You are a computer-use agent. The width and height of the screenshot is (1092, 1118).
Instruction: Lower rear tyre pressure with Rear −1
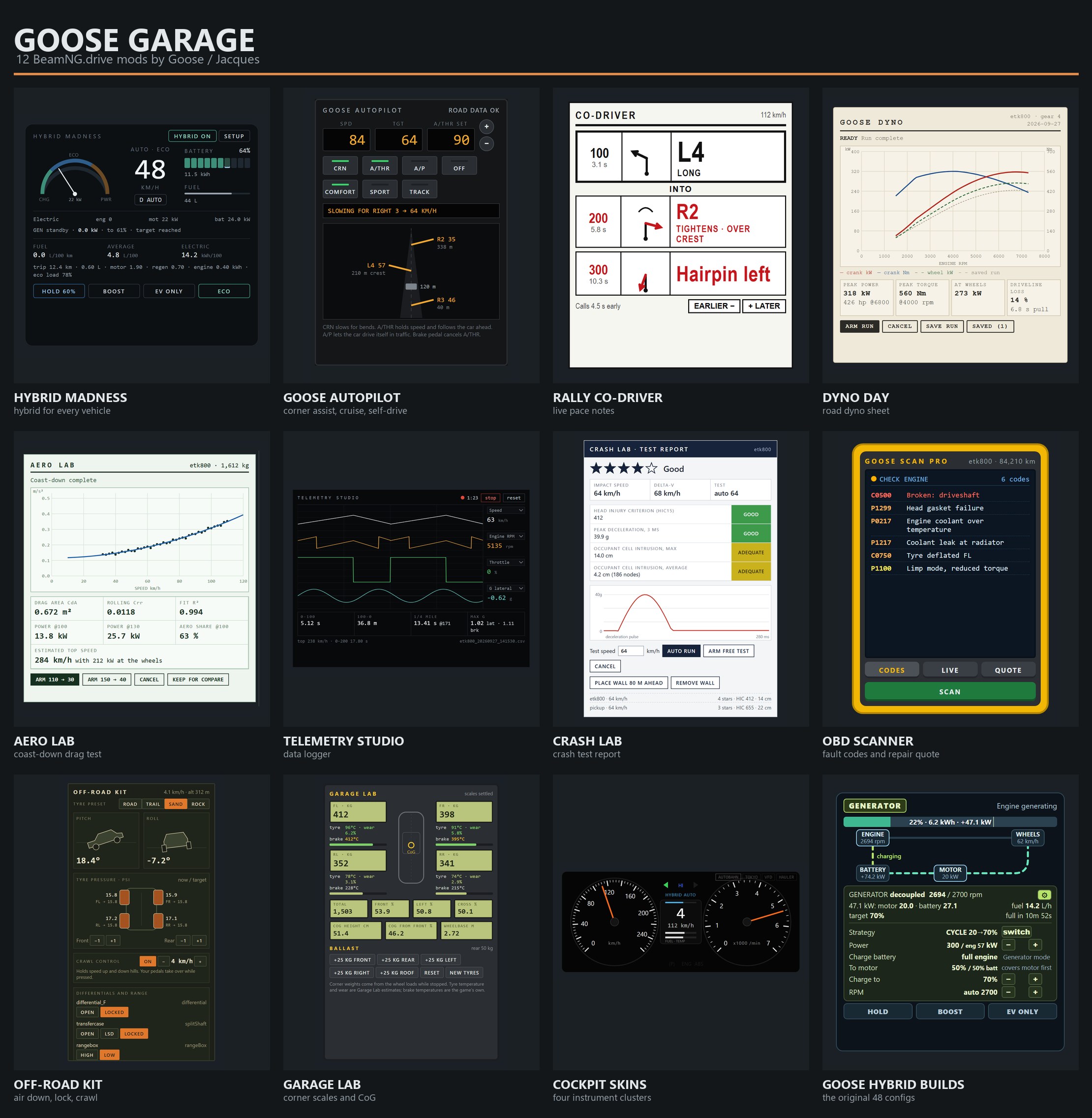[x=183, y=940]
